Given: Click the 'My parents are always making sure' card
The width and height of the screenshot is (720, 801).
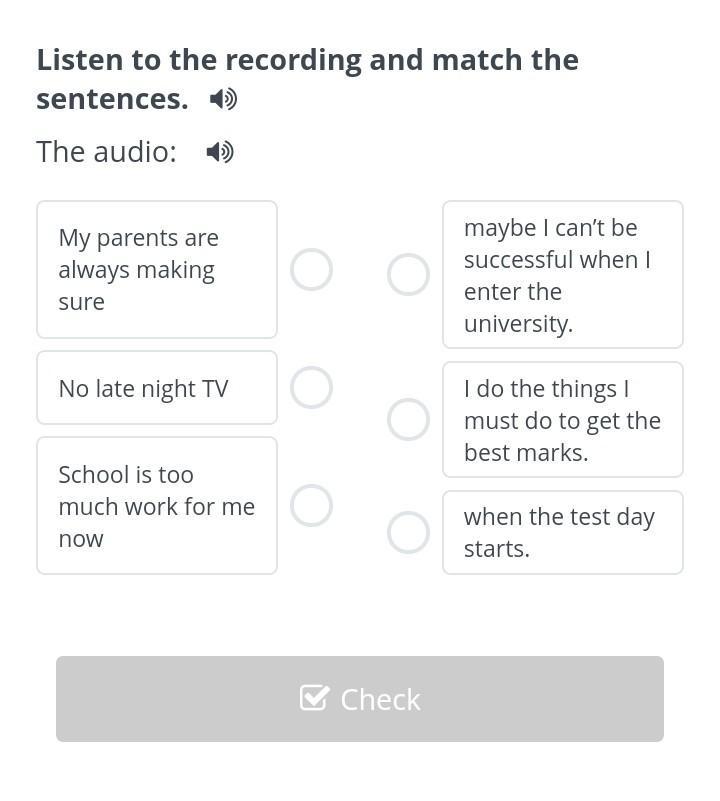Looking at the screenshot, I should 157,269.
